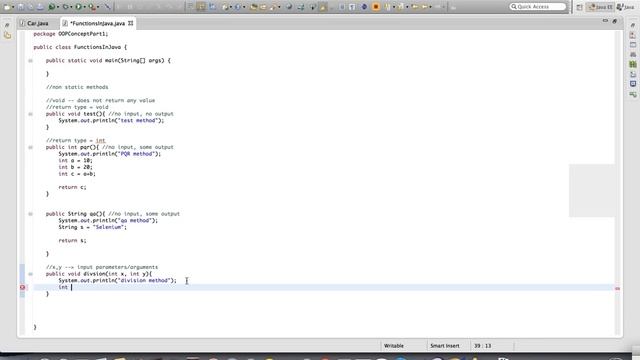640x360 pixels.
Task: Click the 'int c = a+b;' line
Action: pyautogui.click(x=77, y=174)
